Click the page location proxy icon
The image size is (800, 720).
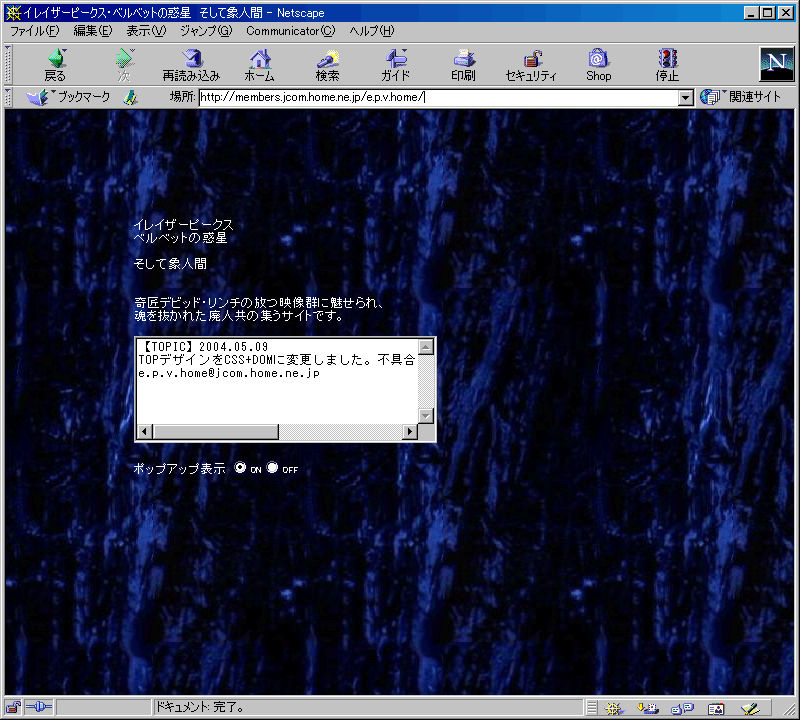(131, 97)
